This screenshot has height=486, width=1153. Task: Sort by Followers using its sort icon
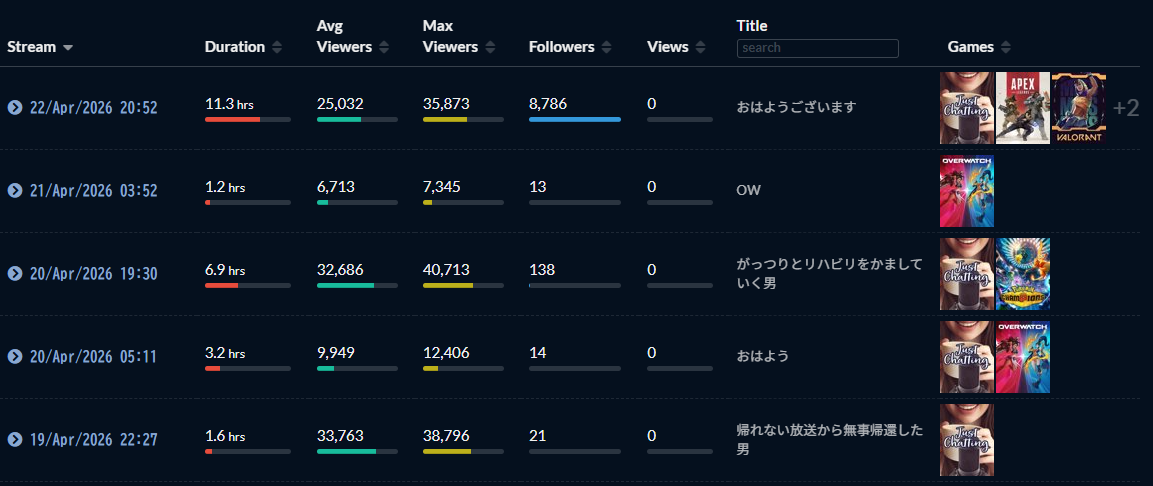[x=607, y=47]
